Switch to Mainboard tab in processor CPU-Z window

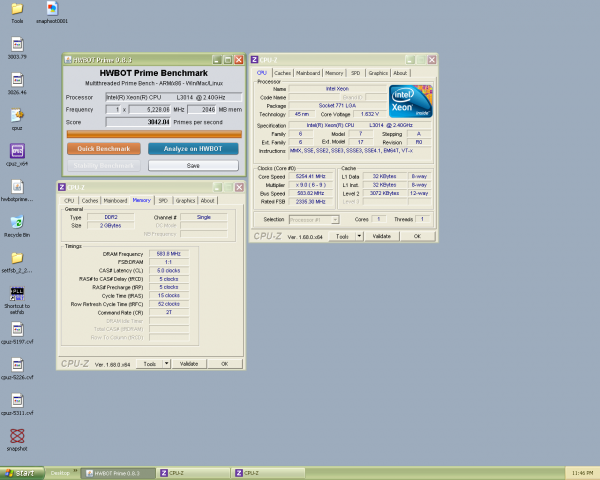tap(308, 73)
